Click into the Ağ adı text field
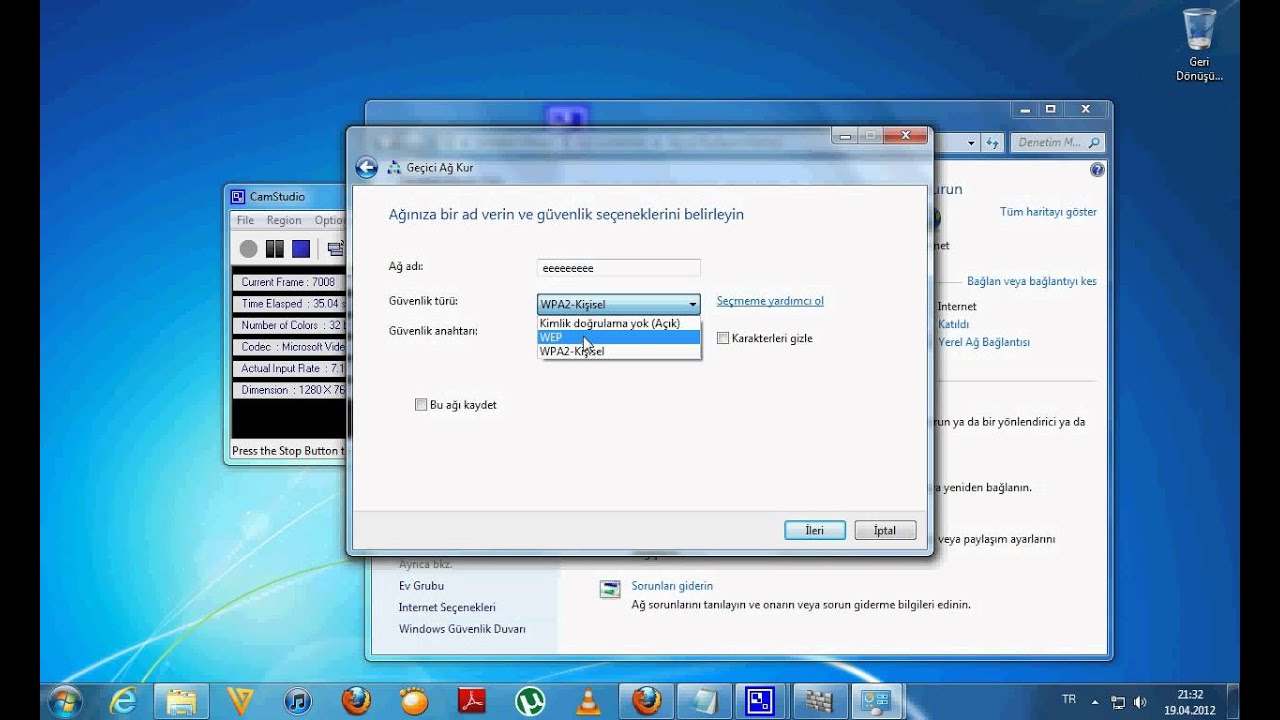1280x720 pixels. [619, 268]
